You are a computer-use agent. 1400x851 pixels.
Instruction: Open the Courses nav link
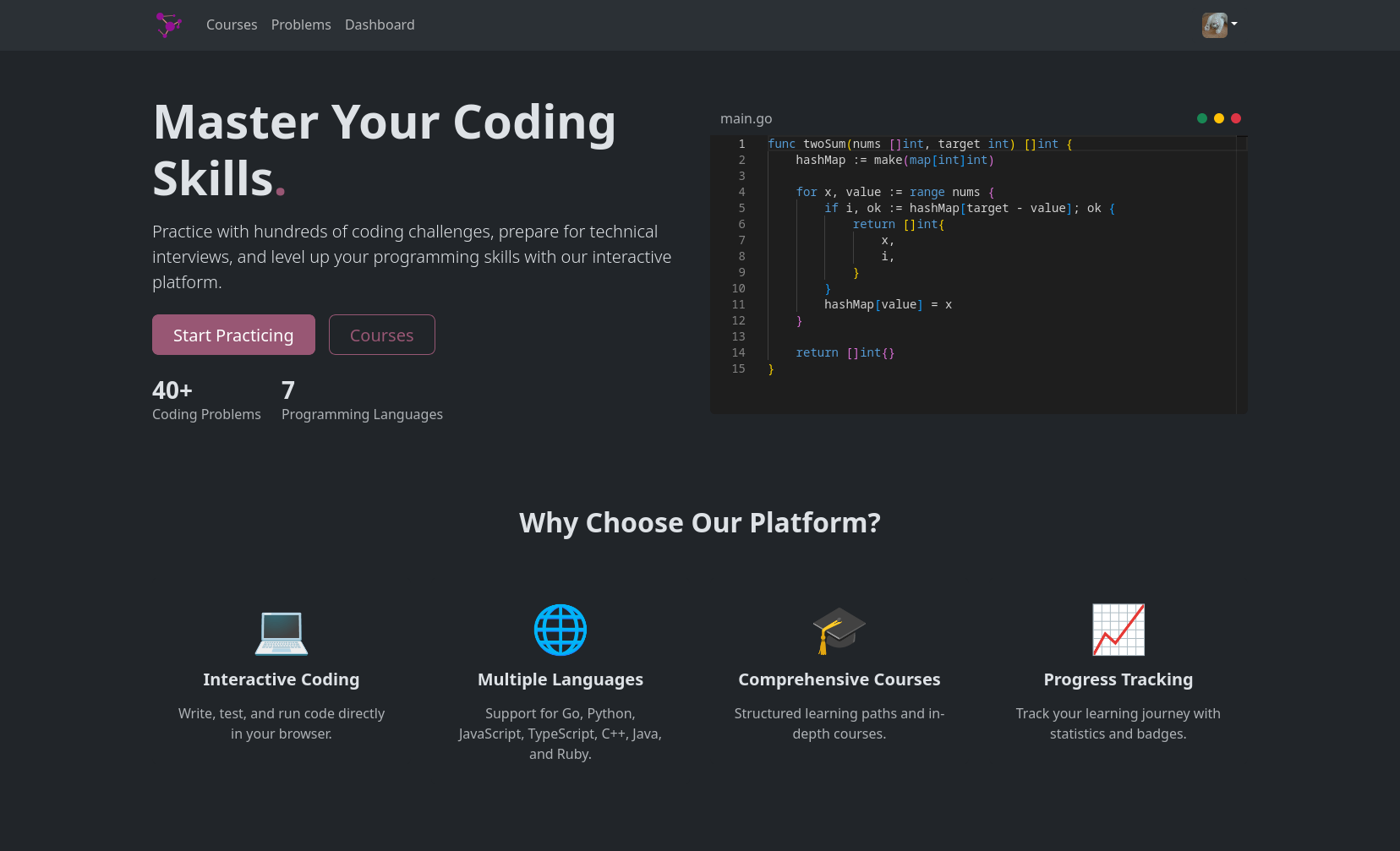click(x=232, y=25)
